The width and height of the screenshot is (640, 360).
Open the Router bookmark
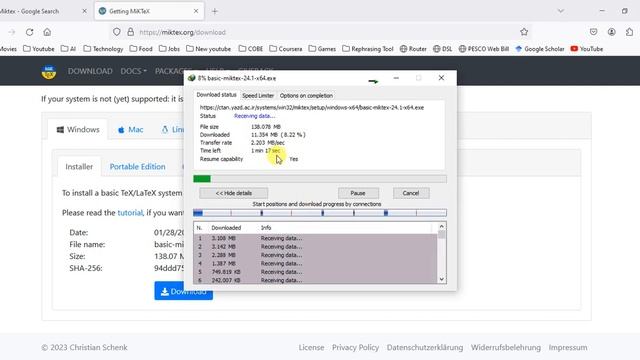coord(413,49)
